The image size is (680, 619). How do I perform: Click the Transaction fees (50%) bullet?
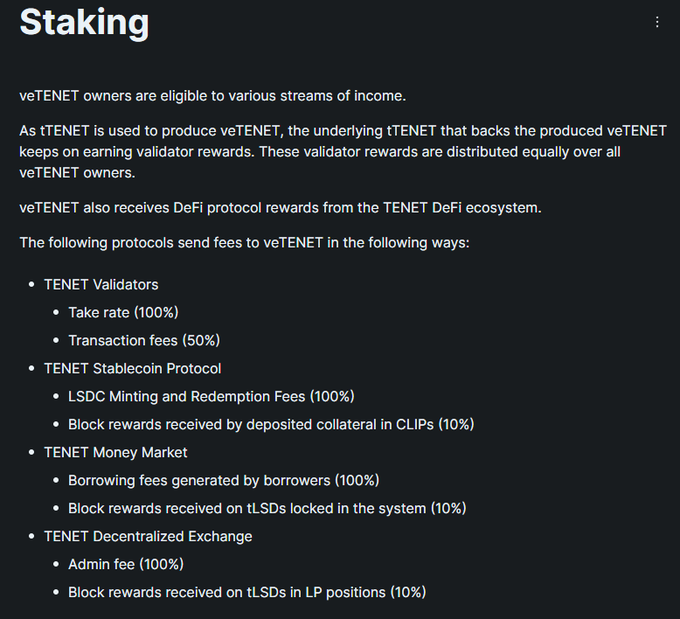[x=144, y=341]
